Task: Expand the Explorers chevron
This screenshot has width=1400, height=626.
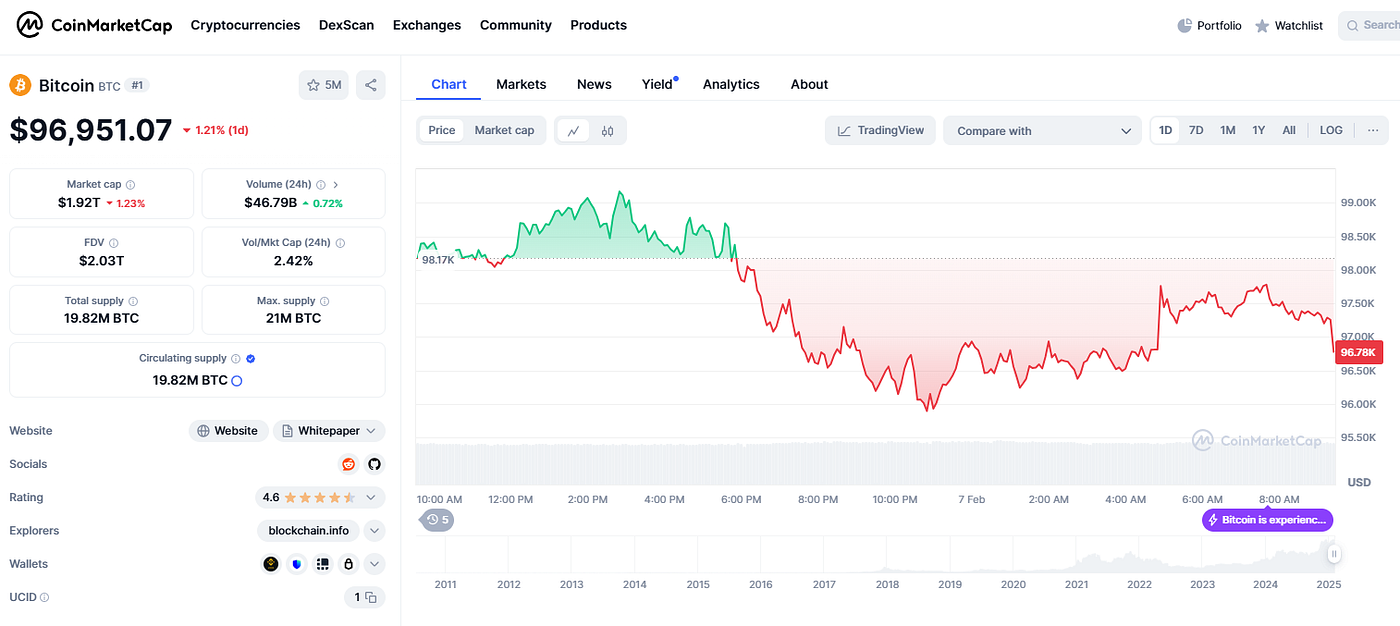Action: click(x=374, y=531)
